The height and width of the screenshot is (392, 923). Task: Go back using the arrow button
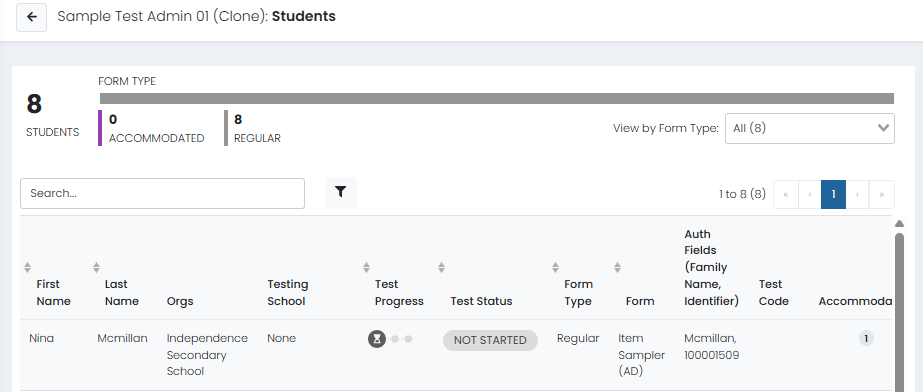point(31,17)
